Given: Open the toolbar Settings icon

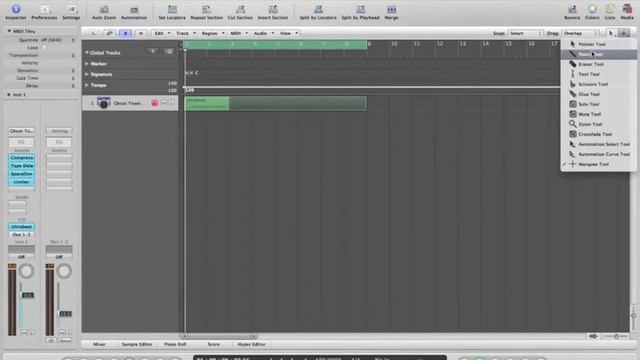Looking at the screenshot, I should [x=71, y=11].
